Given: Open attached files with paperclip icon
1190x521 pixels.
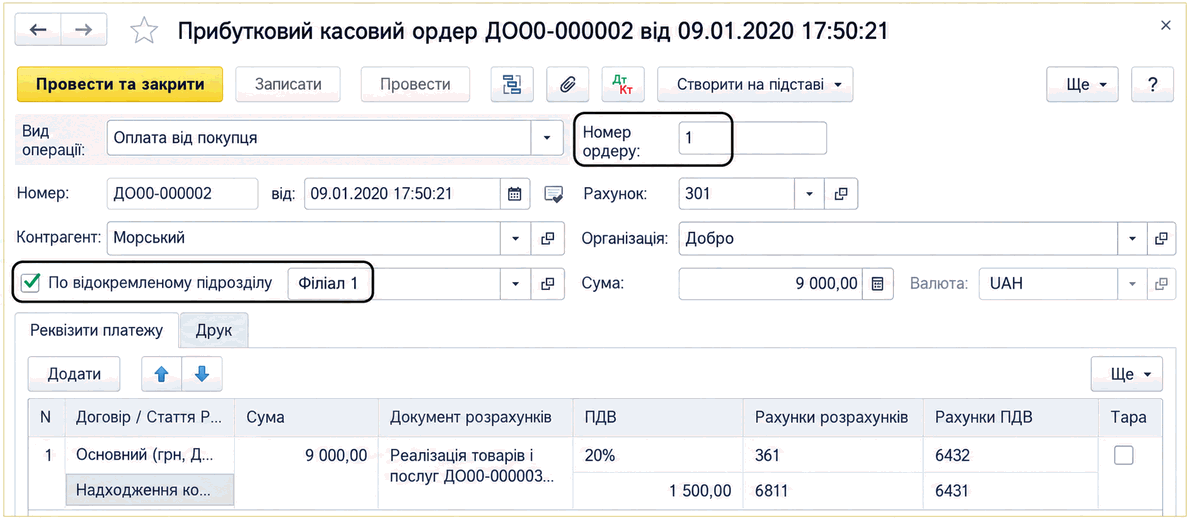Looking at the screenshot, I should click(568, 84).
